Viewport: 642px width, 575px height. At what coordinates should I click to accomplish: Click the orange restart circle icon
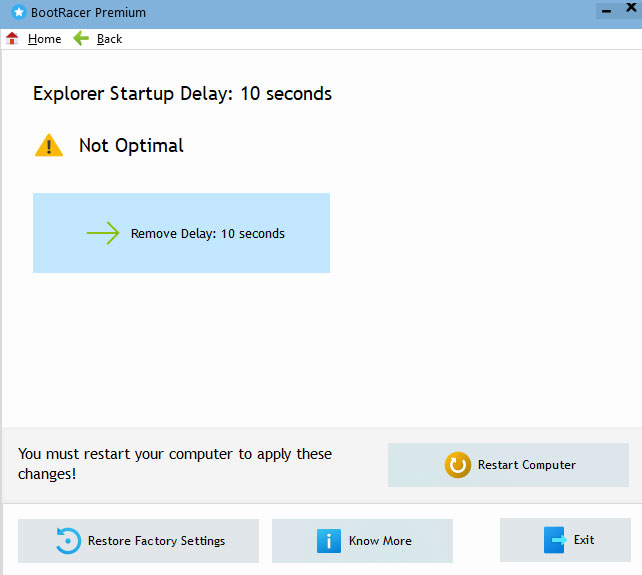pos(458,465)
